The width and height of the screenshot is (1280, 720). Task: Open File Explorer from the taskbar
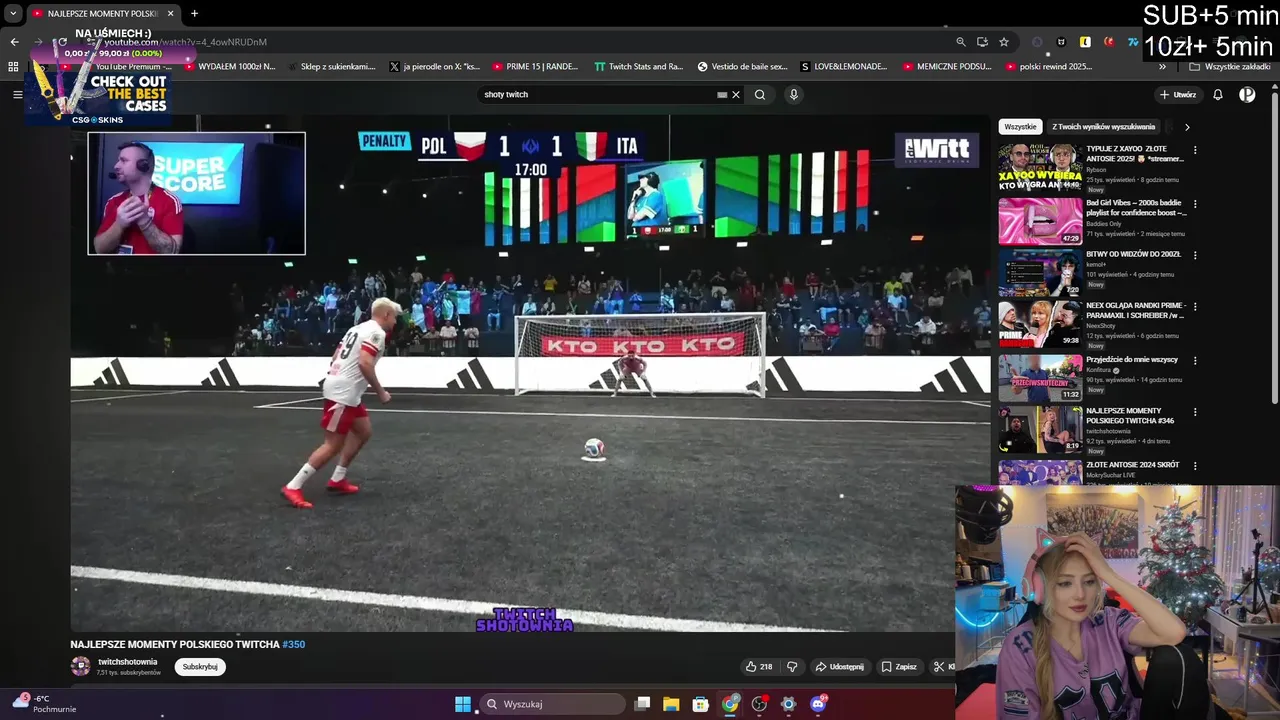pyautogui.click(x=671, y=704)
